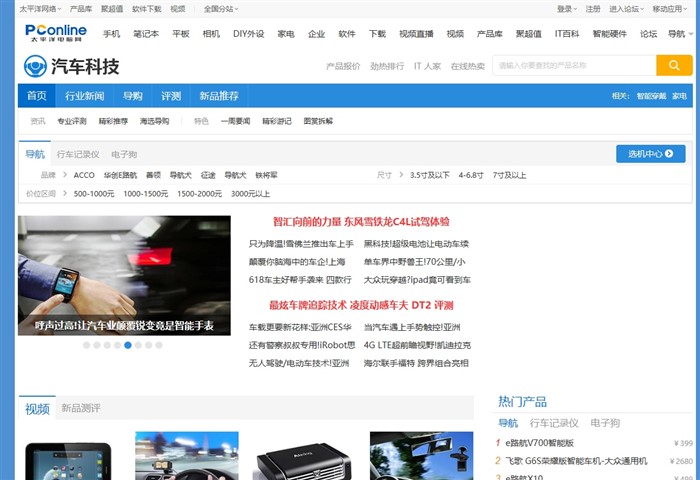The height and width of the screenshot is (480, 700).
Task: Select the 评测 tab in blue bar
Action: (x=171, y=96)
